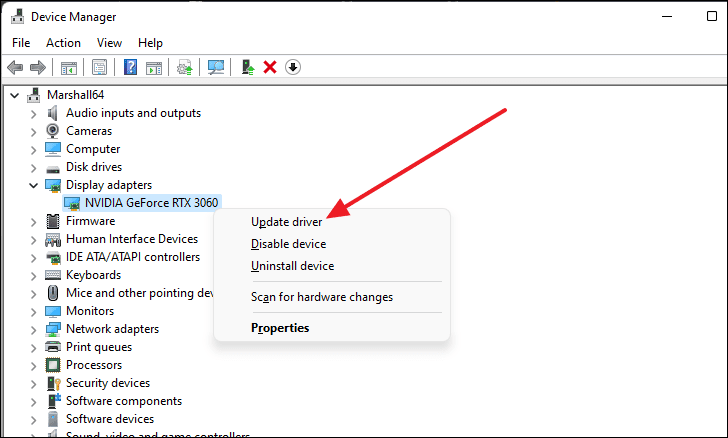Expand the Software devices category
728x438 pixels.
pos(33,420)
